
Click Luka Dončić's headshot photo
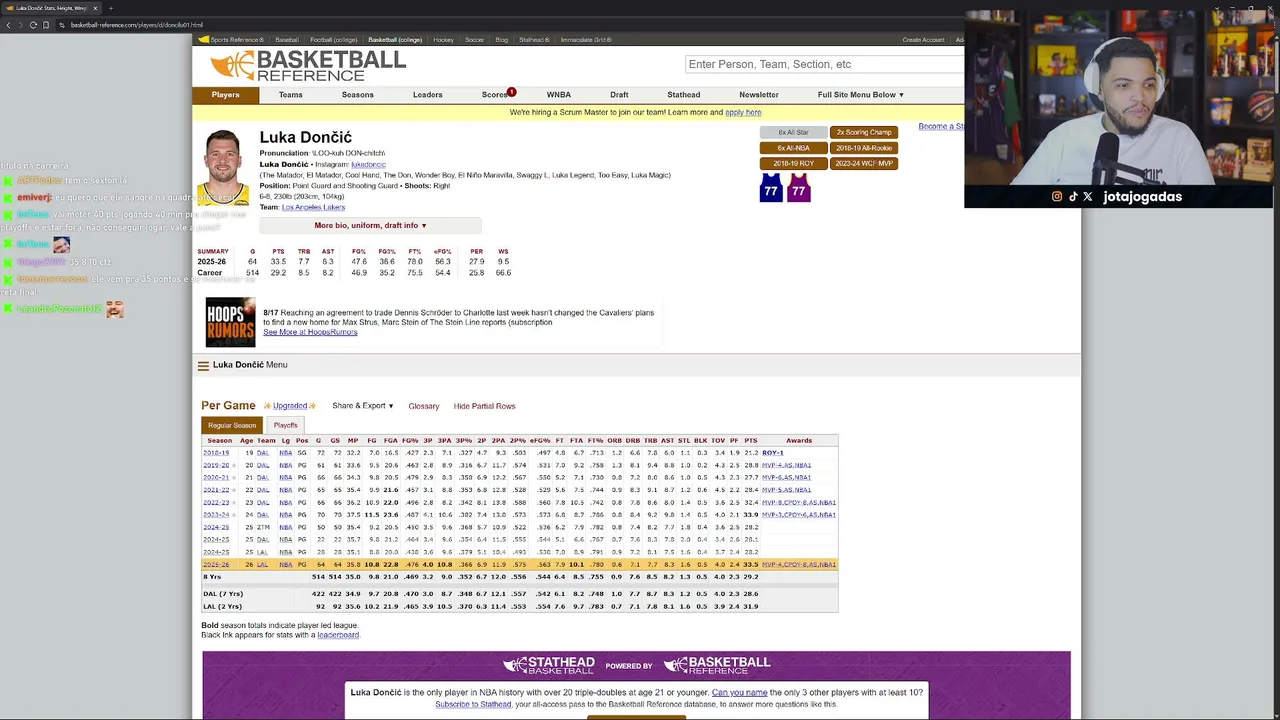pos(223,167)
